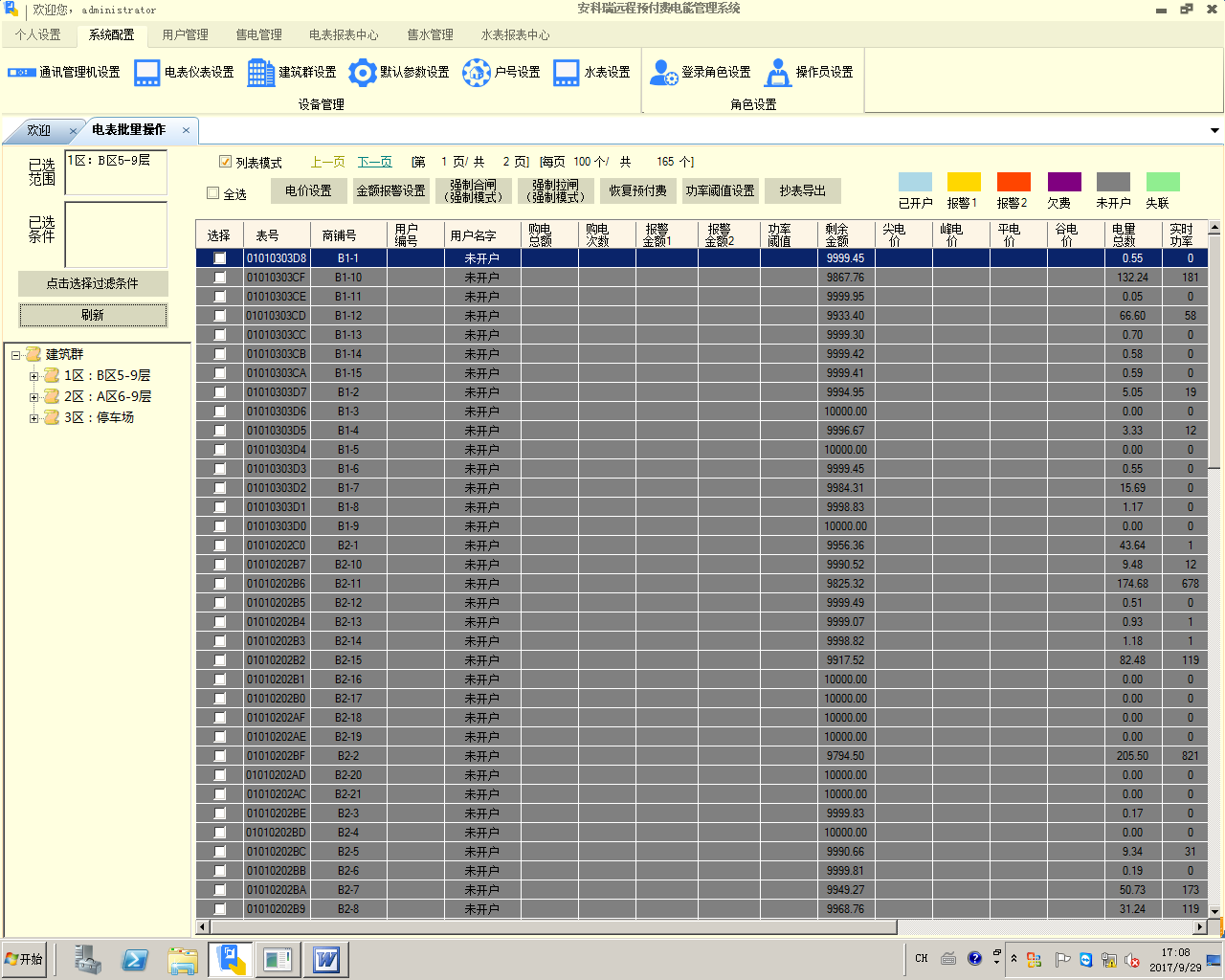Viewport: 1225px width, 980px height.
Task: Switch to the 欢迎 welcome tab
Action: pos(39,130)
